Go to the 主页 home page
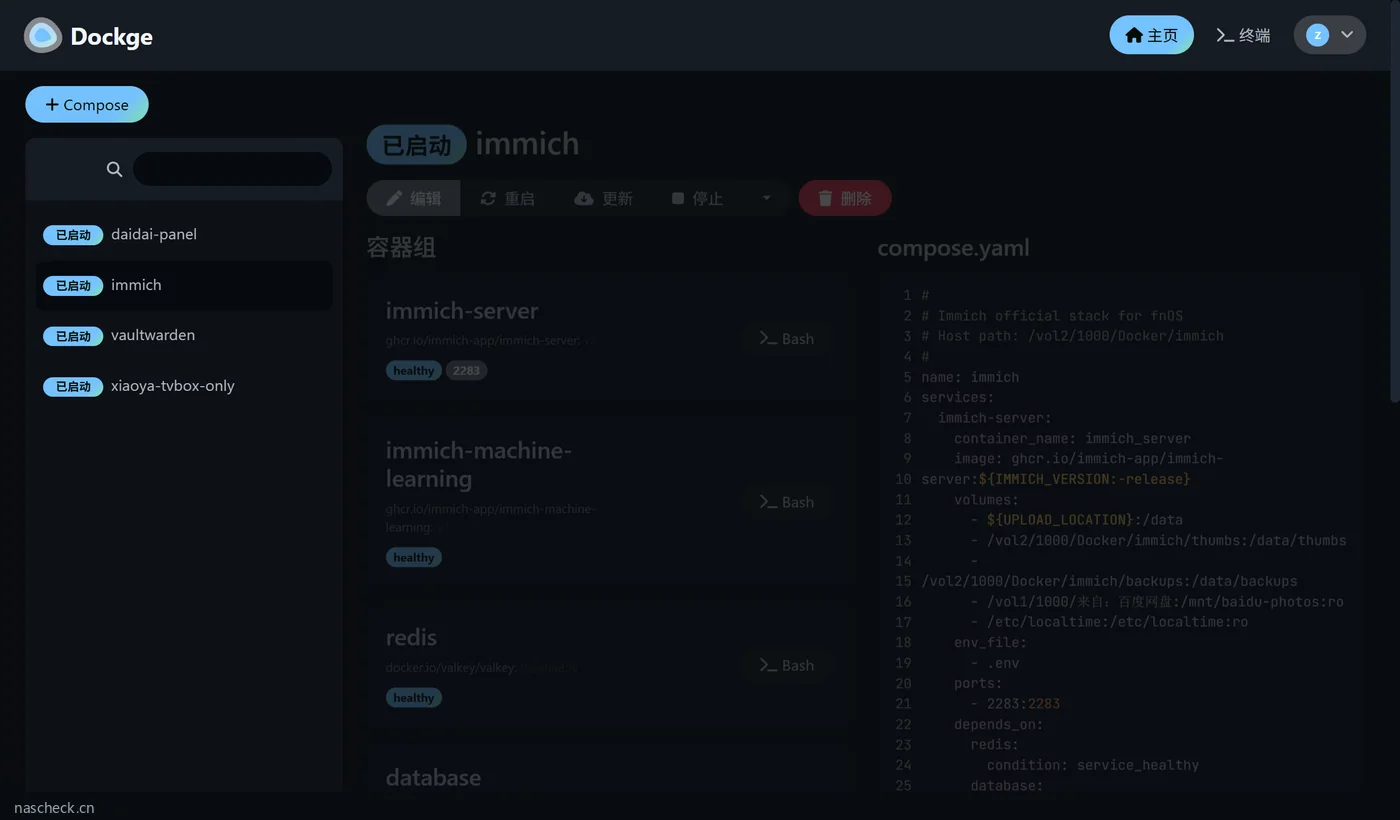The height and width of the screenshot is (820, 1400). click(x=1151, y=35)
